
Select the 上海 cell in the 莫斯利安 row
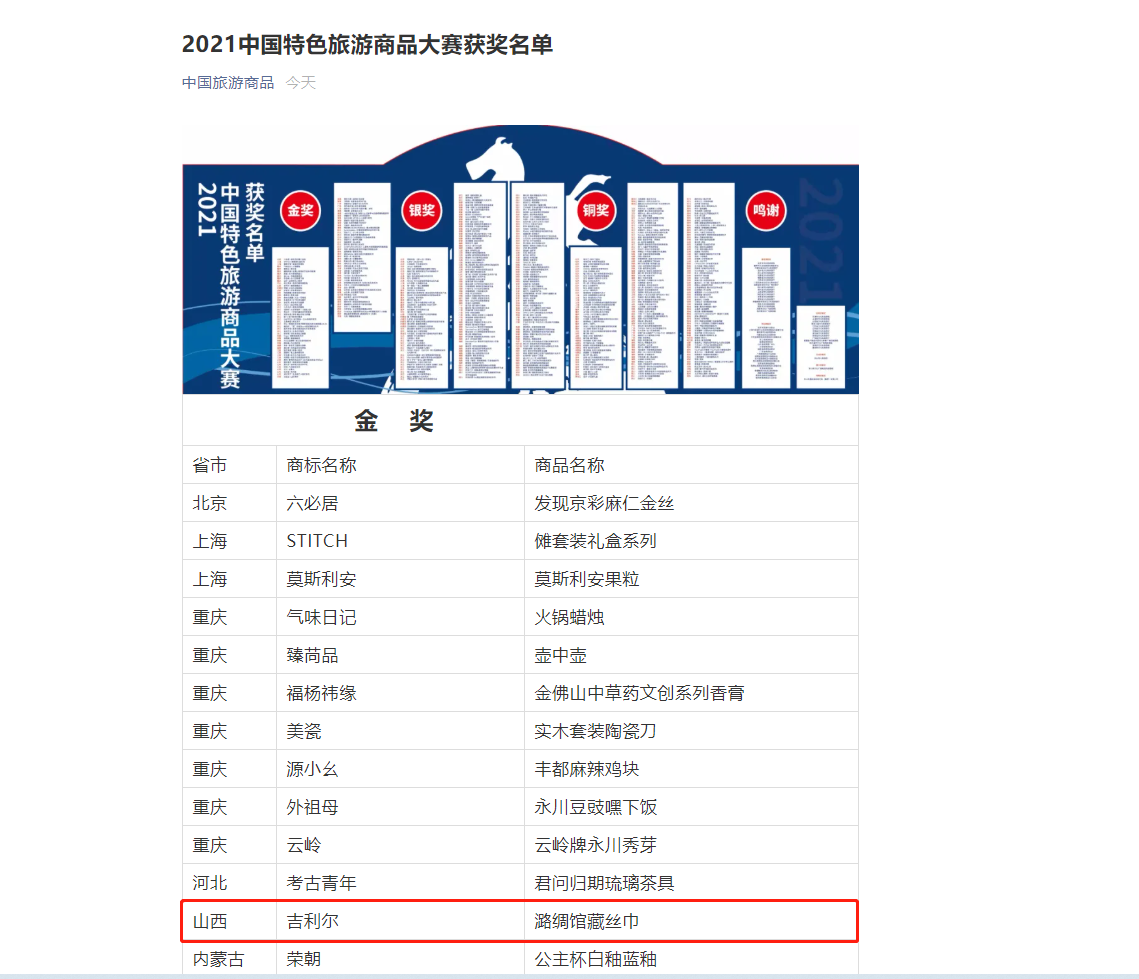pyautogui.click(x=230, y=579)
